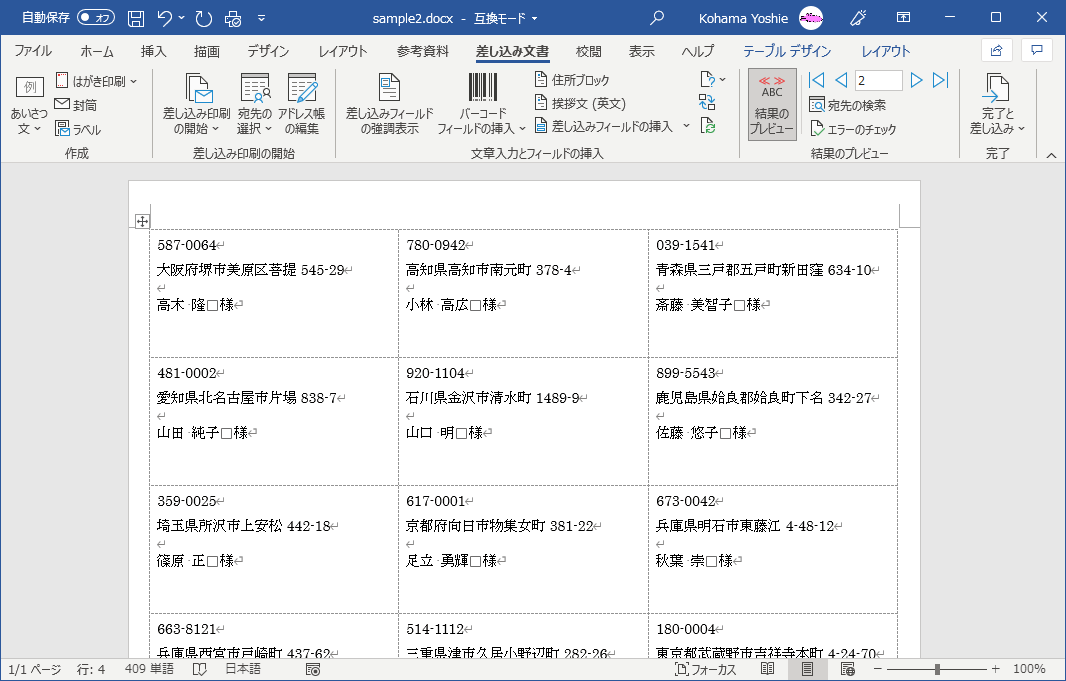Click the table move handle
The height and width of the screenshot is (681, 1066).
141,221
